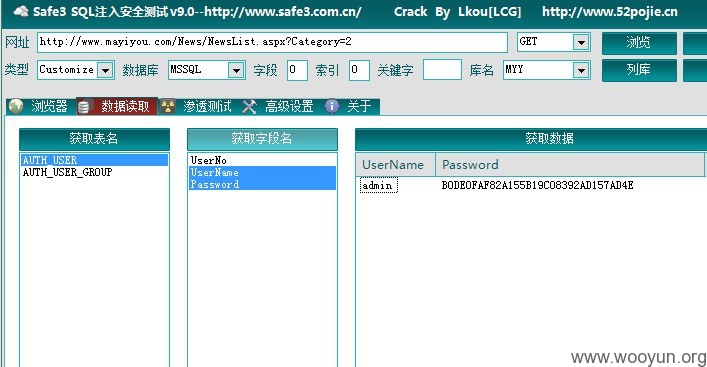Select the AUTH_USER table
This screenshot has width=707, height=367.
pyautogui.click(x=94, y=160)
